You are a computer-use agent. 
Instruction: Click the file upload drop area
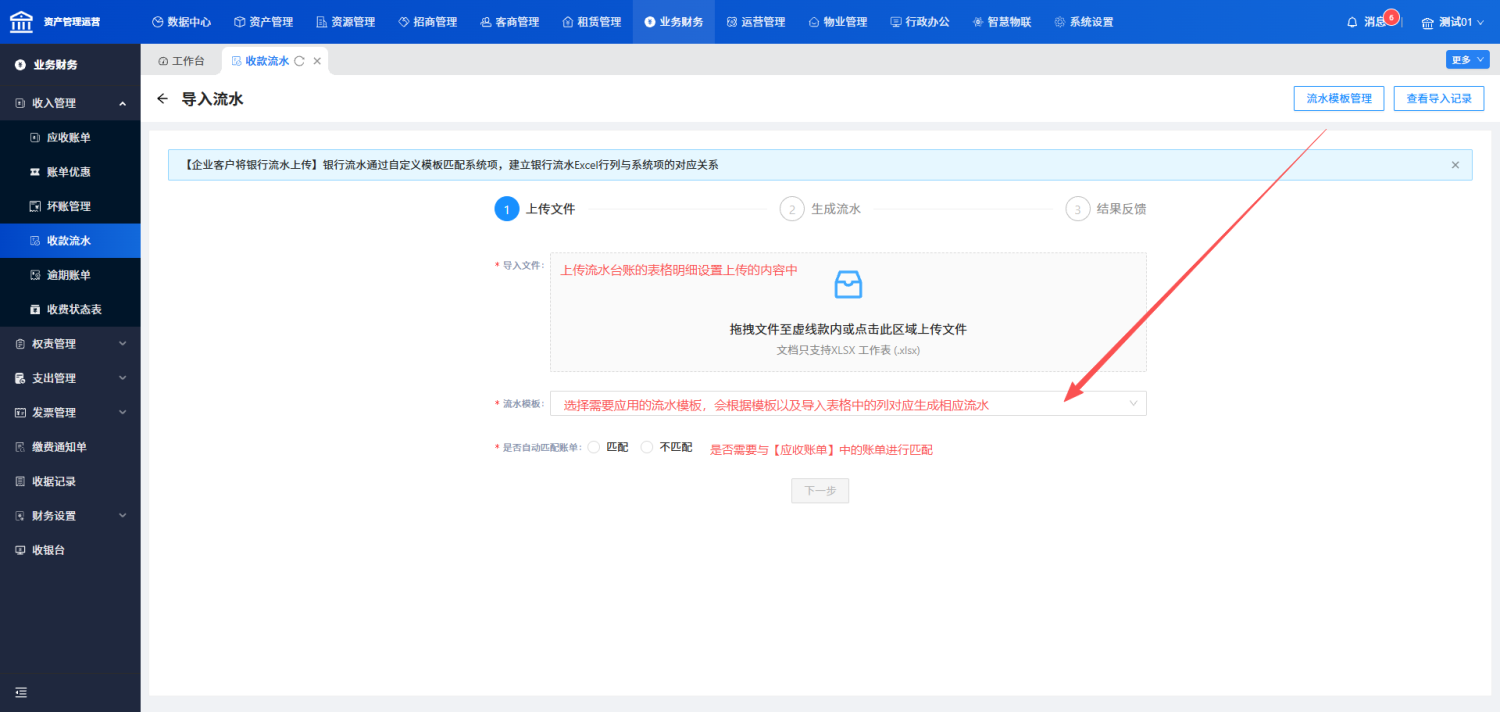pyautogui.click(x=848, y=312)
